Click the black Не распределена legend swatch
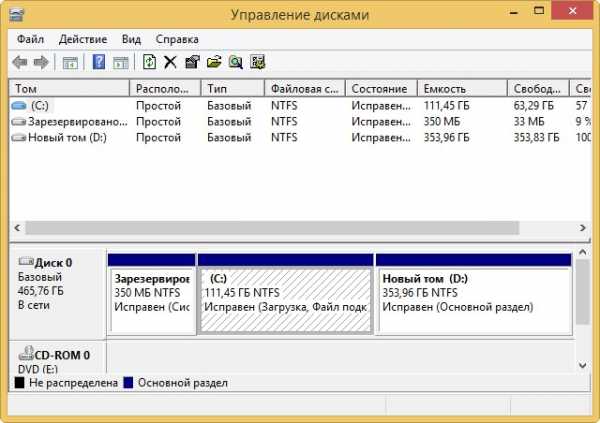 [x=19, y=382]
